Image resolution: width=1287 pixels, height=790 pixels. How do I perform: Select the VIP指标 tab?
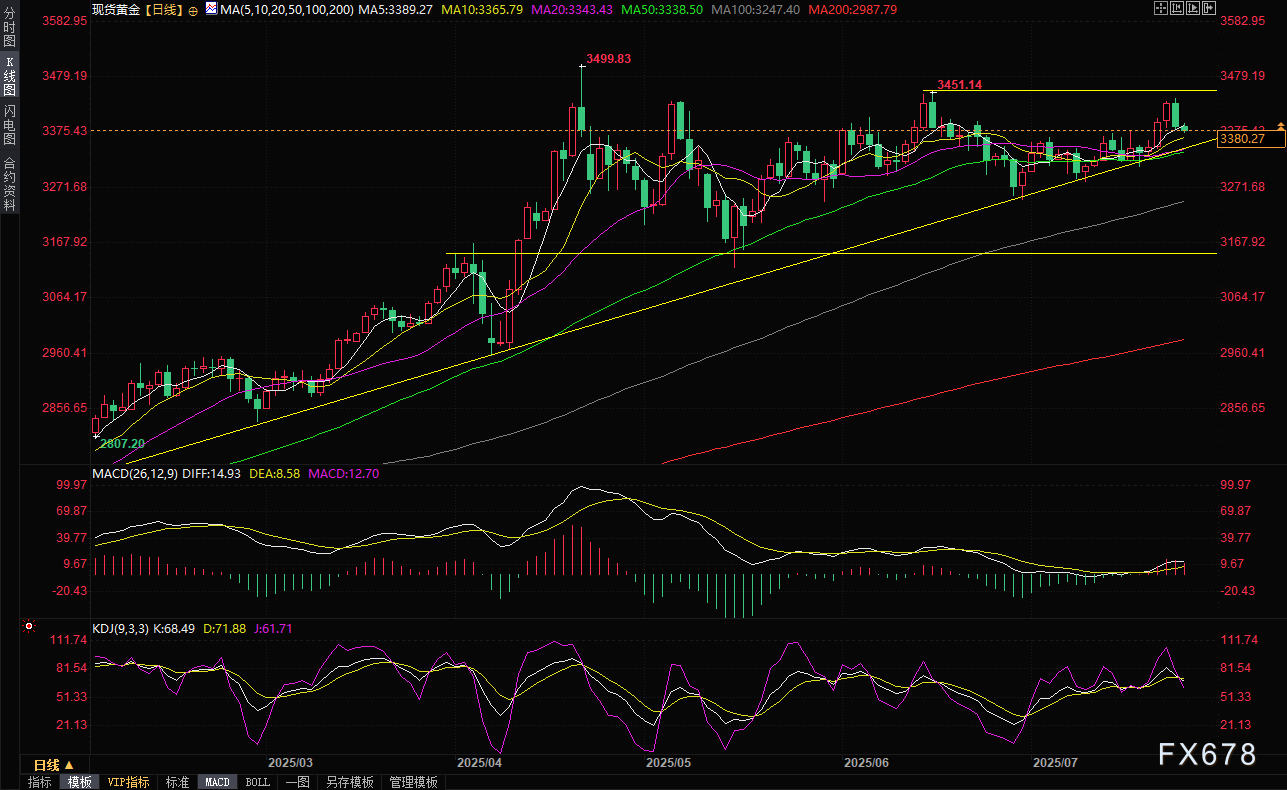tap(127, 782)
